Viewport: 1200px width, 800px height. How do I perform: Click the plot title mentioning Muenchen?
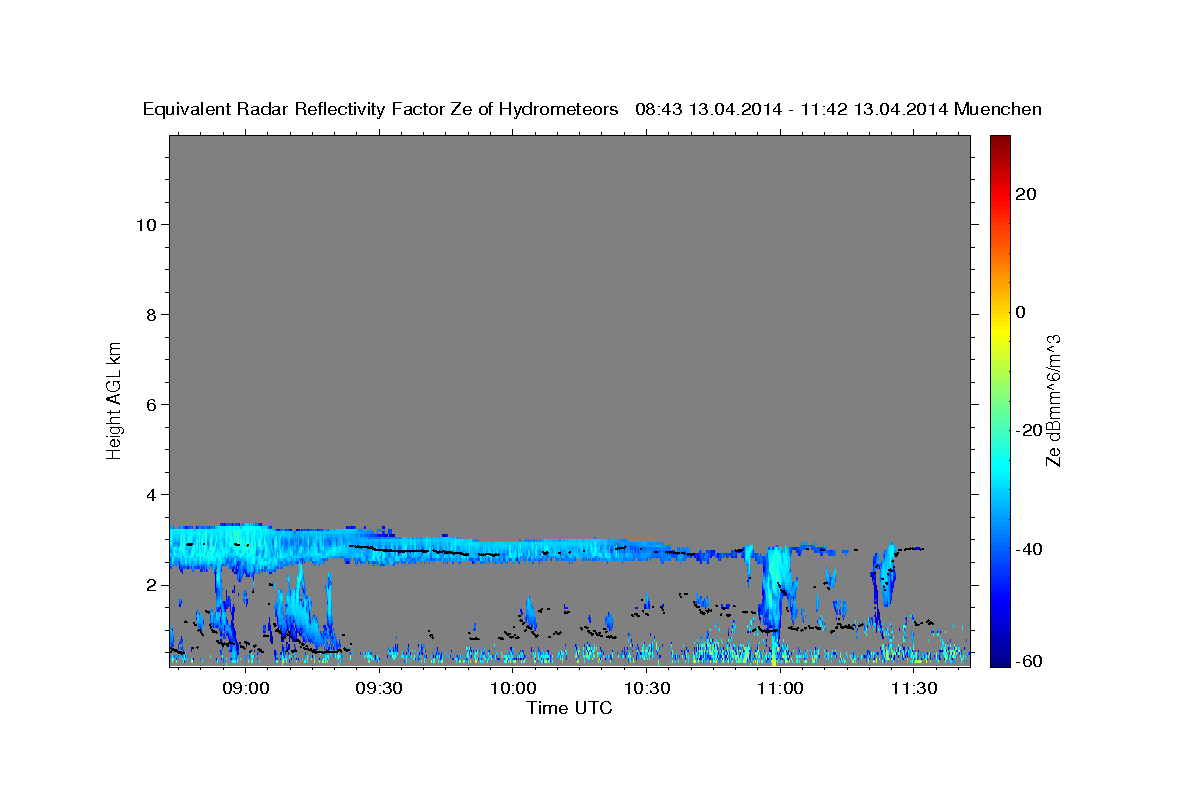592,110
